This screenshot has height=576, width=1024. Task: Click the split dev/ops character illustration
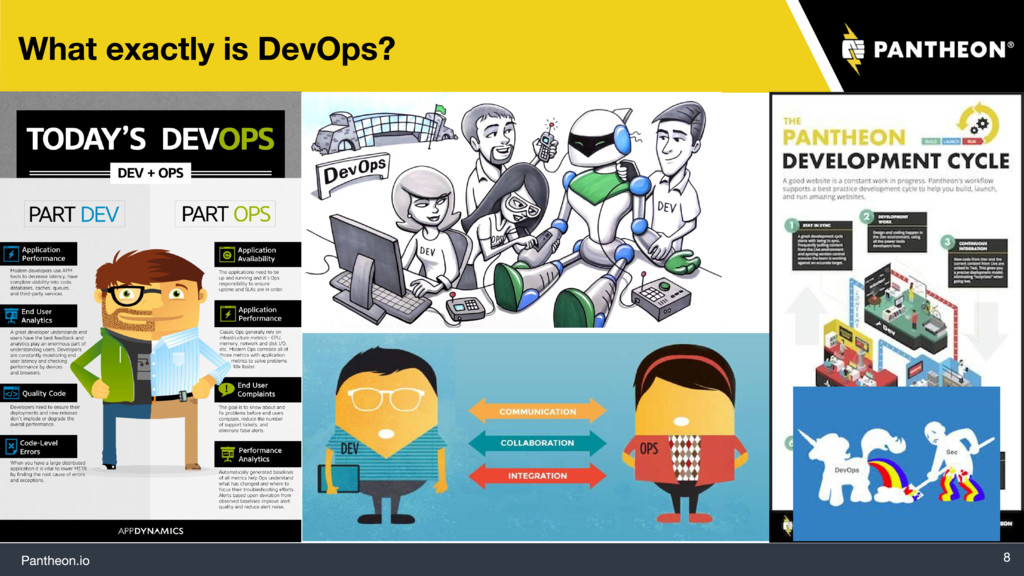pos(152,359)
